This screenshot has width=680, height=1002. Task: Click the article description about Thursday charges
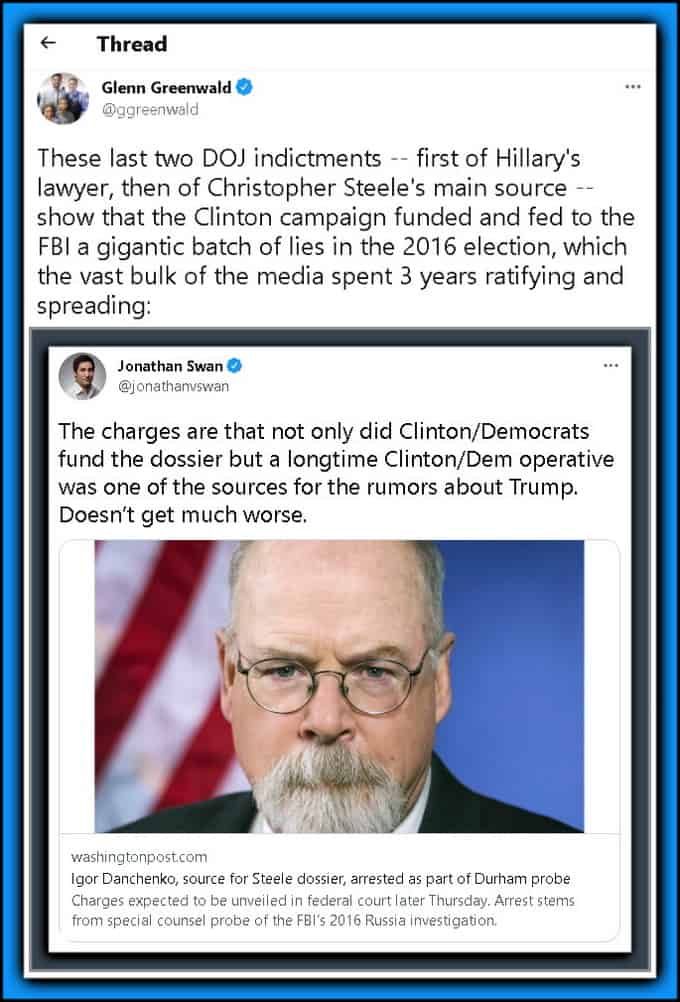click(x=323, y=911)
